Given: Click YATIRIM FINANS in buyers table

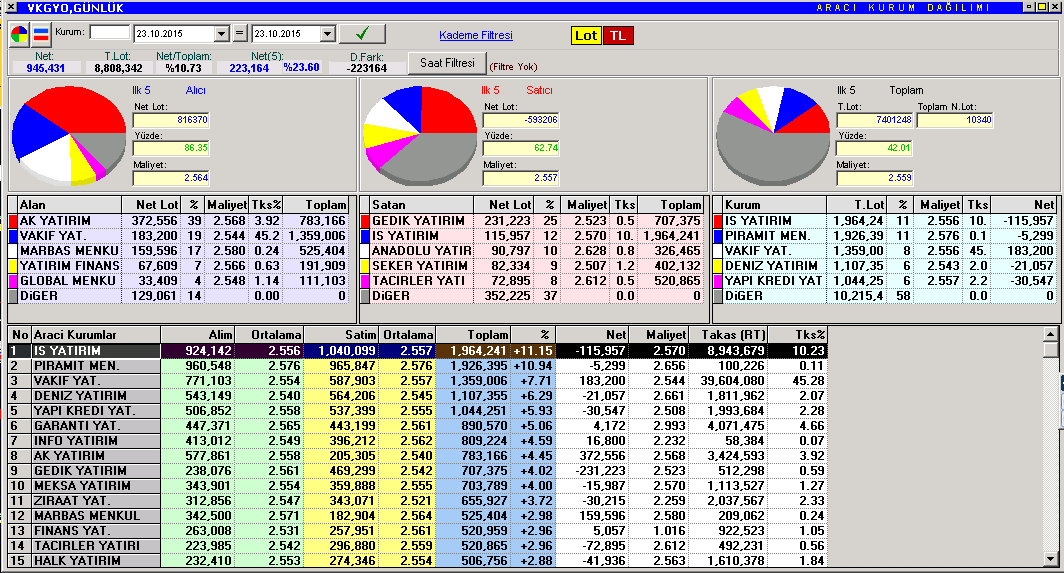Looking at the screenshot, I should (69, 266).
